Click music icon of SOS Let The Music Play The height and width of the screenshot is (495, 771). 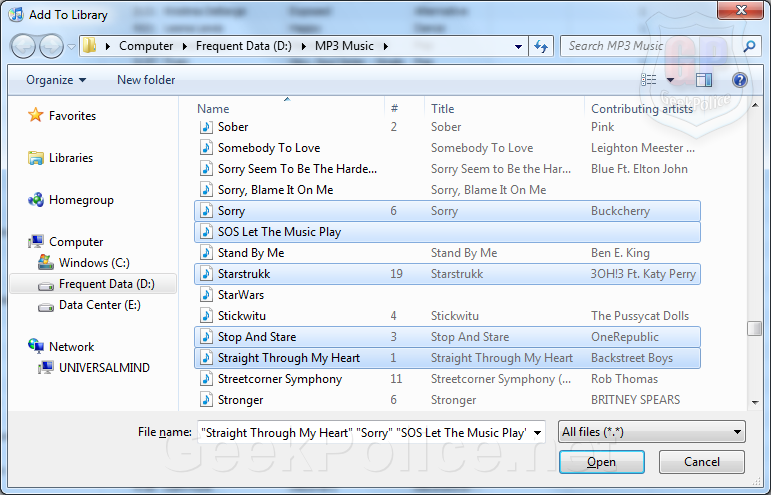pos(207,232)
